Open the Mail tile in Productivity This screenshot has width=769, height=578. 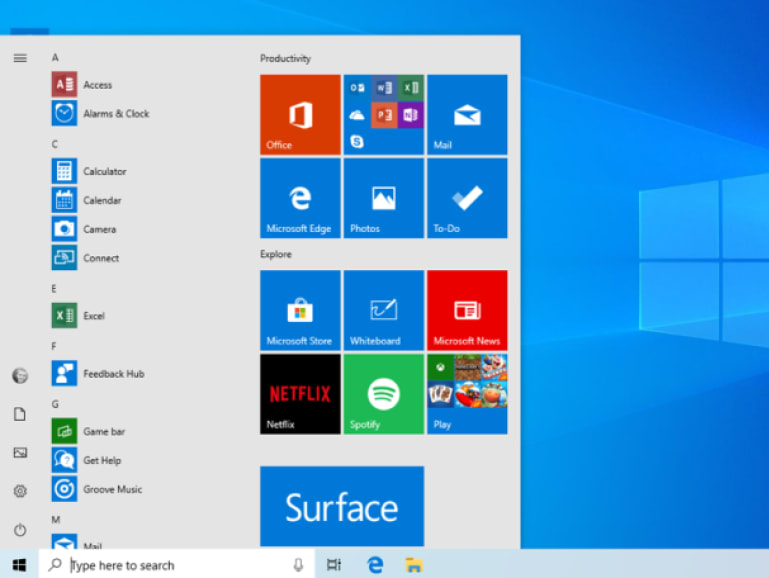click(x=467, y=115)
